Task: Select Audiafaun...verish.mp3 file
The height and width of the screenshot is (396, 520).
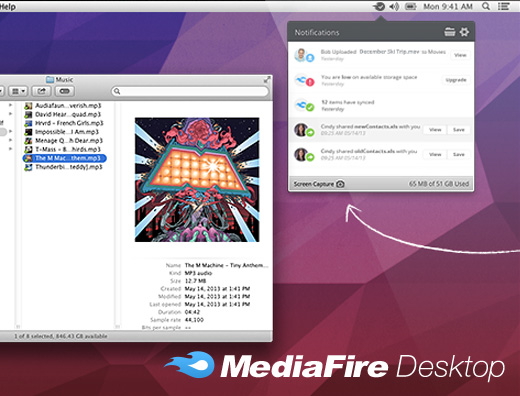Action: tap(68, 106)
